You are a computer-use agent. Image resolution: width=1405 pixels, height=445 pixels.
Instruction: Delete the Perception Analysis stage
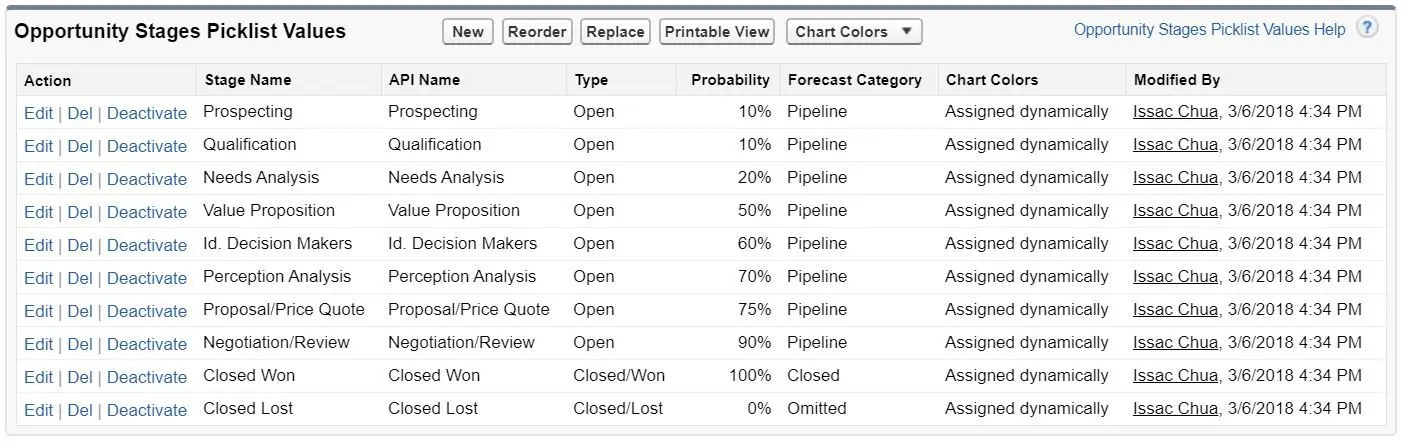click(x=80, y=278)
